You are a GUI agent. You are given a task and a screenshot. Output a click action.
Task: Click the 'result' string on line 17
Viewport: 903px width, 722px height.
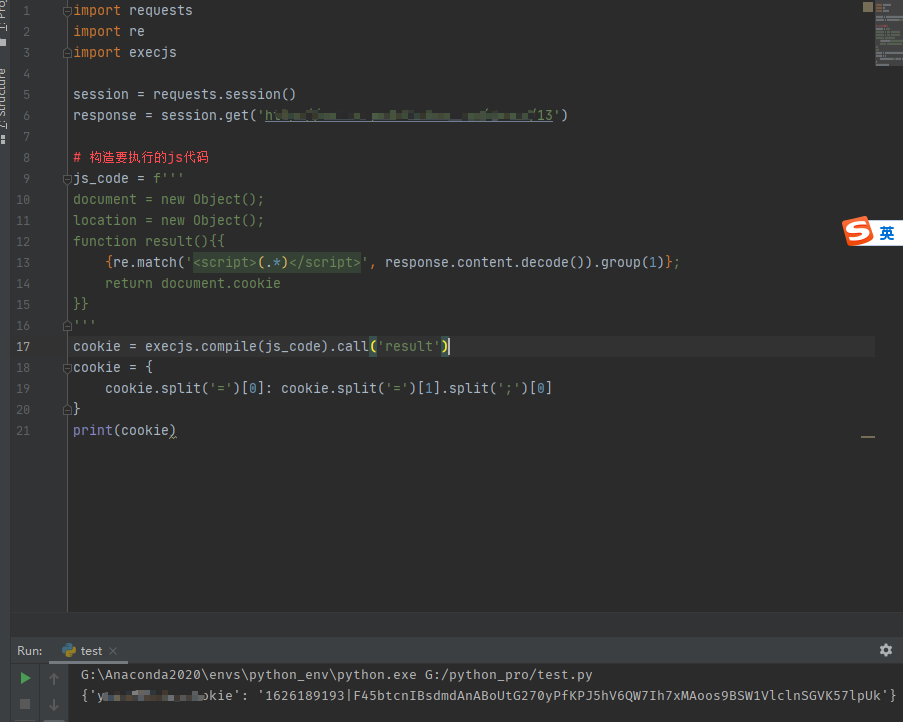coord(409,347)
